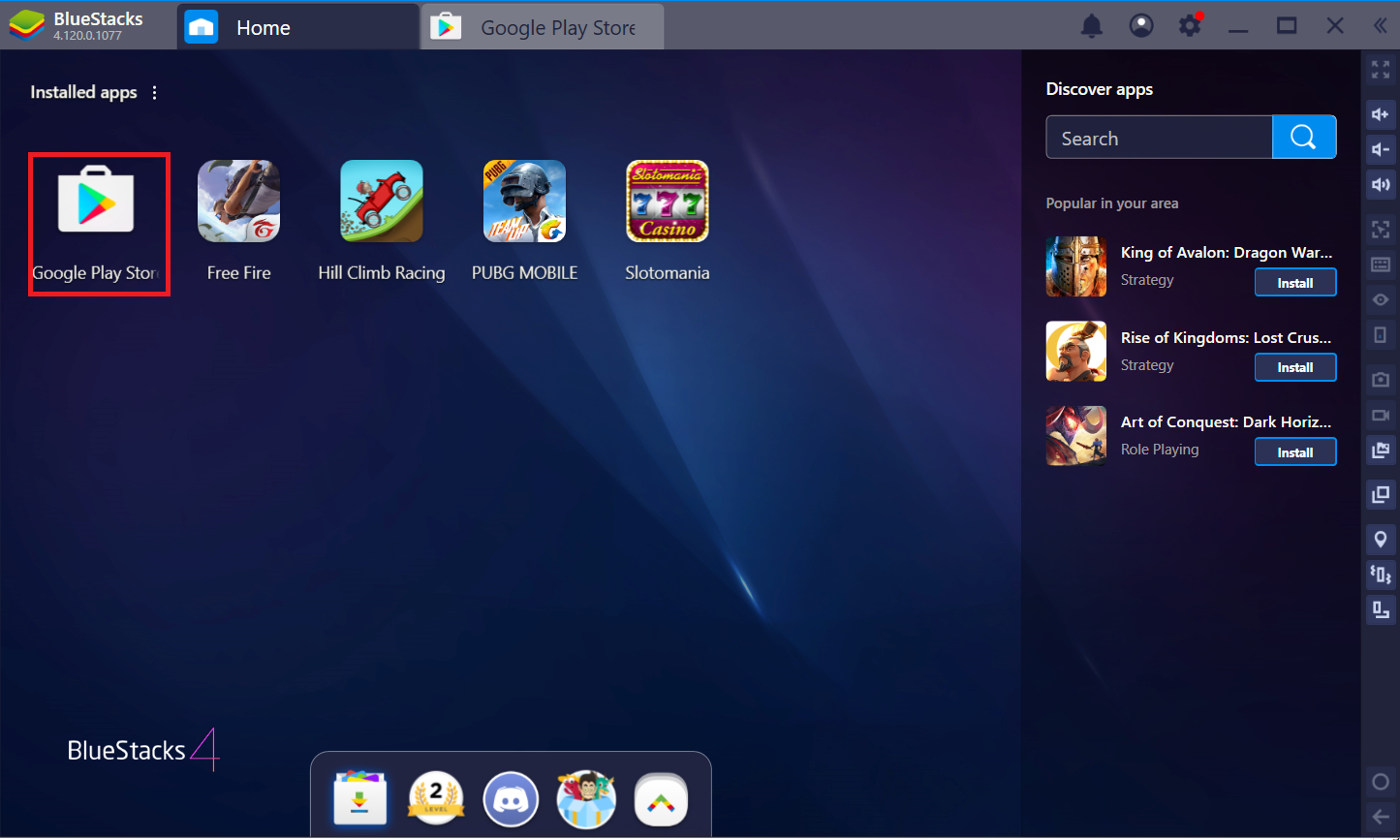Close the BlueStacks window
The width and height of the screenshot is (1400, 840).
[1335, 26]
